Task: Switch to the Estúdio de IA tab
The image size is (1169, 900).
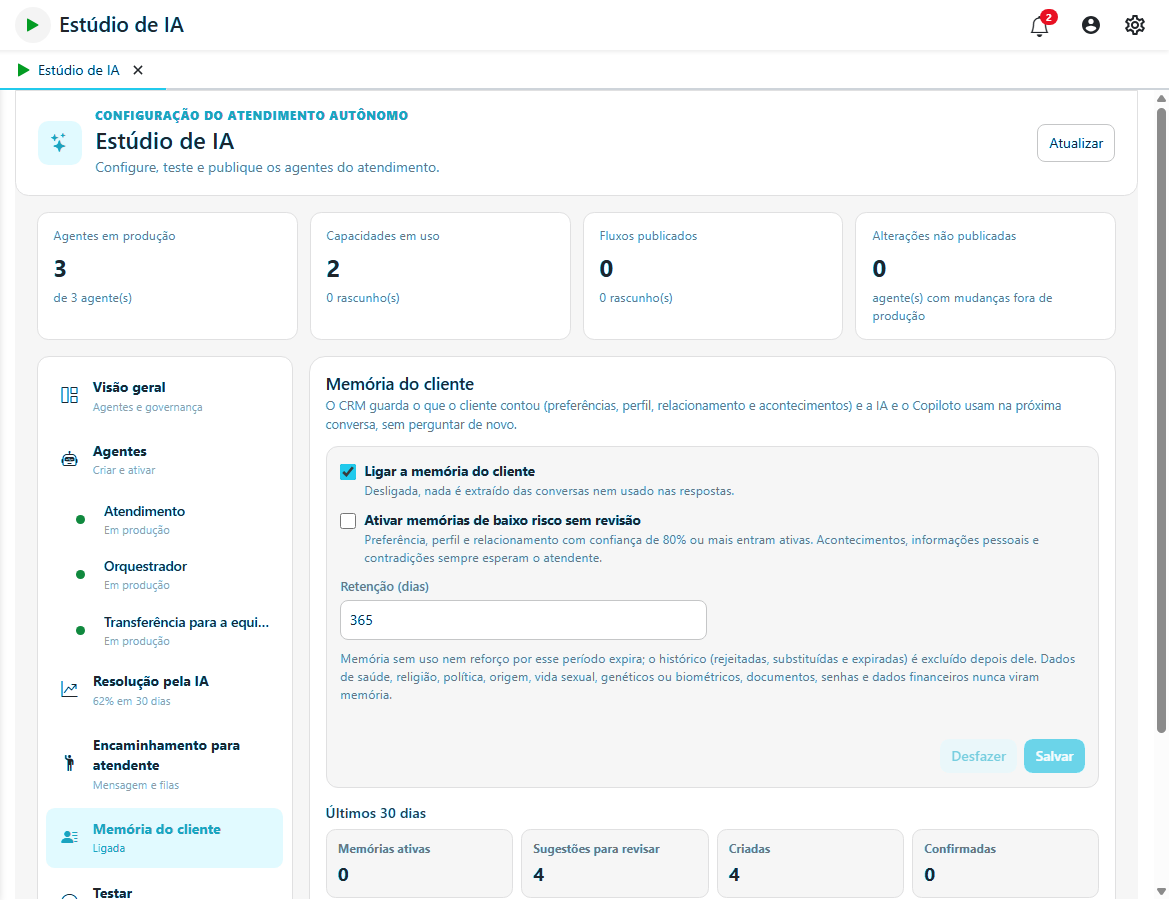Action: (78, 70)
